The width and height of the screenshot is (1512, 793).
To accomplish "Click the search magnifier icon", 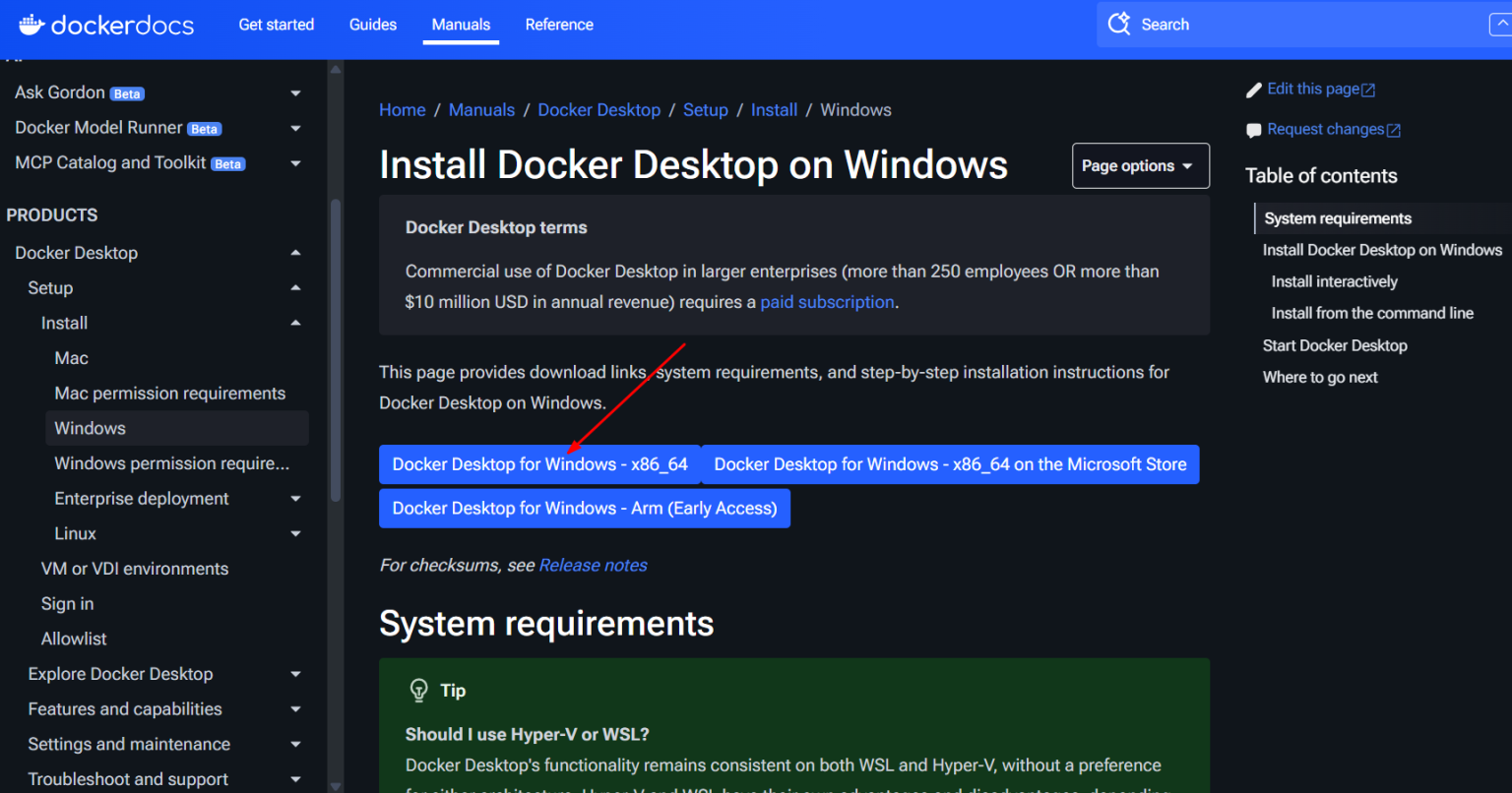I will (1119, 25).
